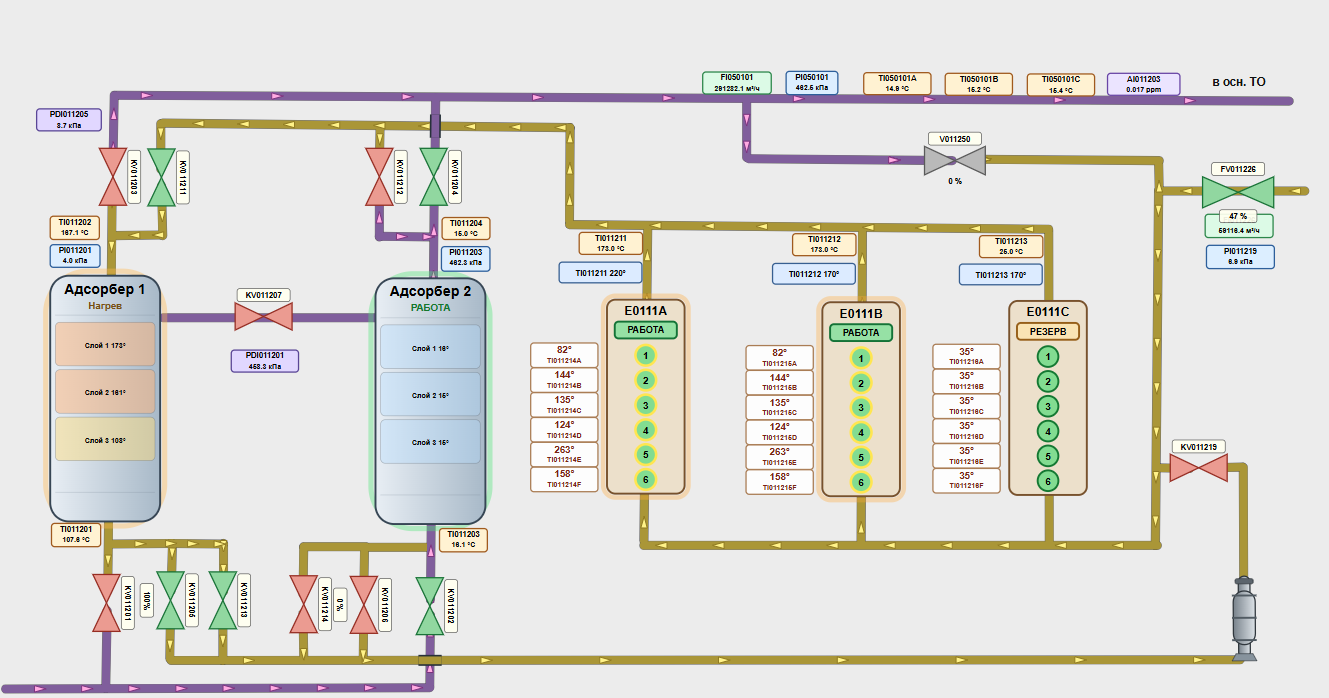The height and width of the screenshot is (698, 1329).
Task: Click the РАБОТА status of E0111B
Action: pos(860,333)
